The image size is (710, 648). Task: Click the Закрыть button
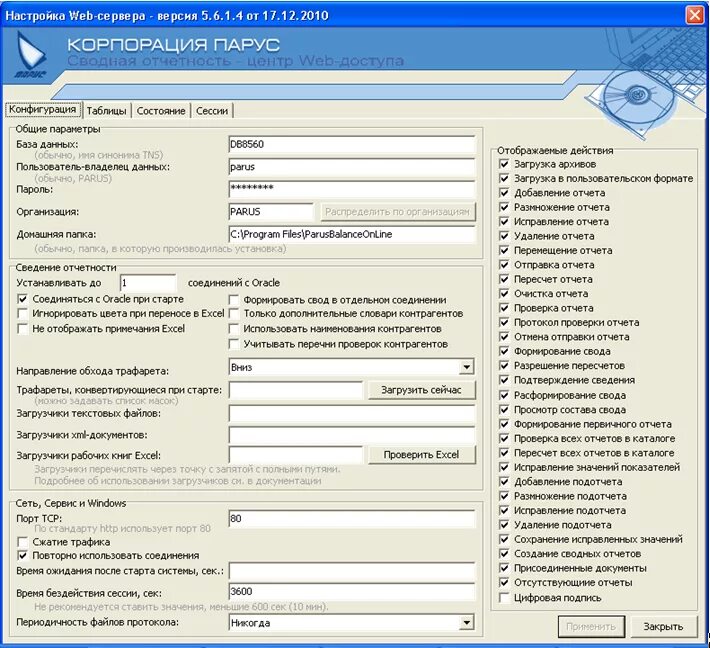[663, 627]
